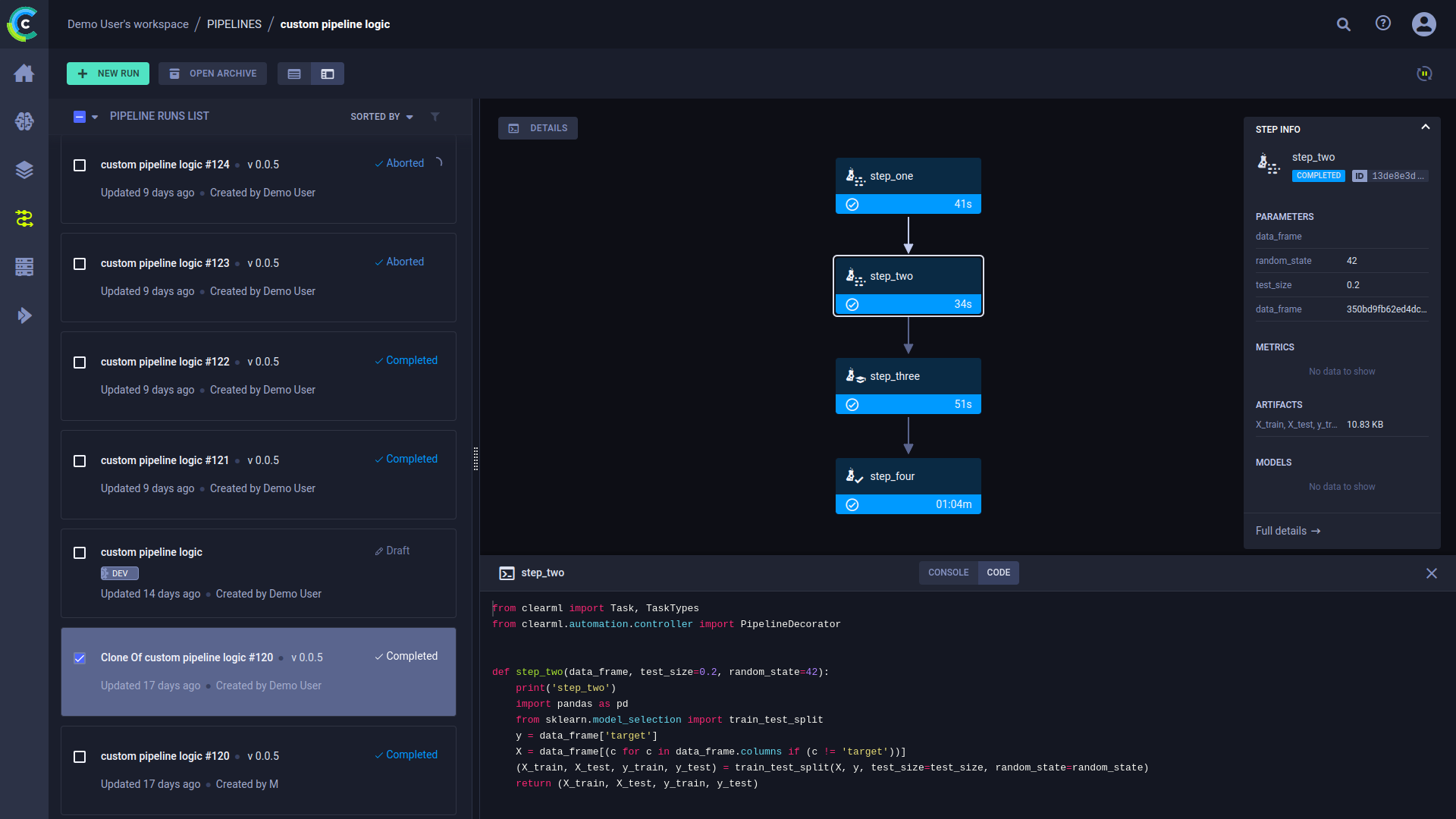
Task: Expand the select-all checkbox dropdown arrow
Action: coord(94,117)
